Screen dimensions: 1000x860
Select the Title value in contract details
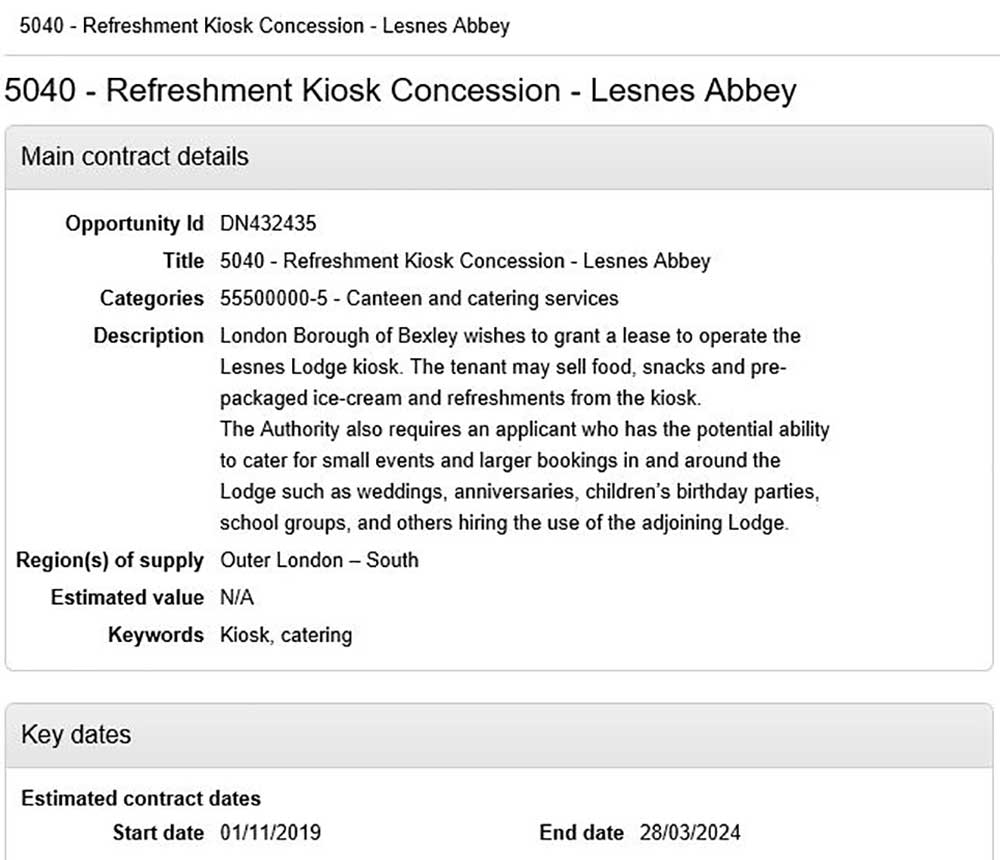coord(465,261)
